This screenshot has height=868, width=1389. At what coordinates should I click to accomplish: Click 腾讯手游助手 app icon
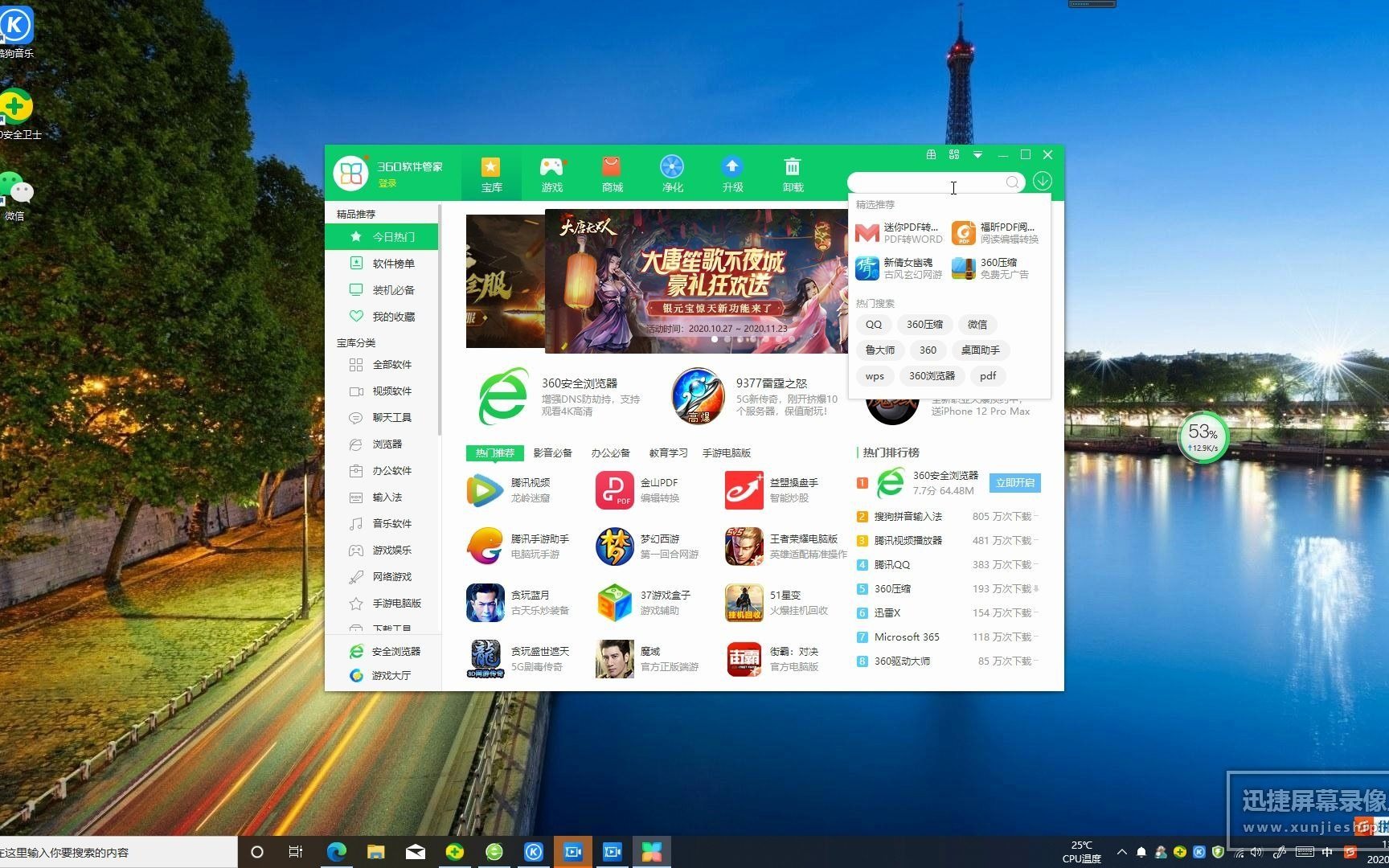(485, 547)
